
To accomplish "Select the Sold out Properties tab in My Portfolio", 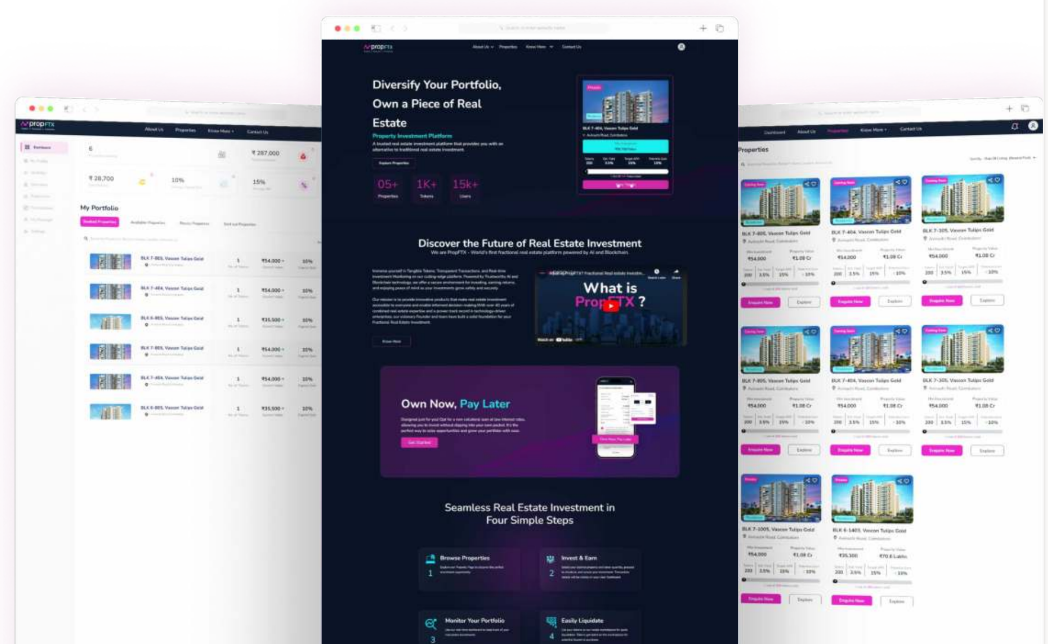I will [x=239, y=224].
